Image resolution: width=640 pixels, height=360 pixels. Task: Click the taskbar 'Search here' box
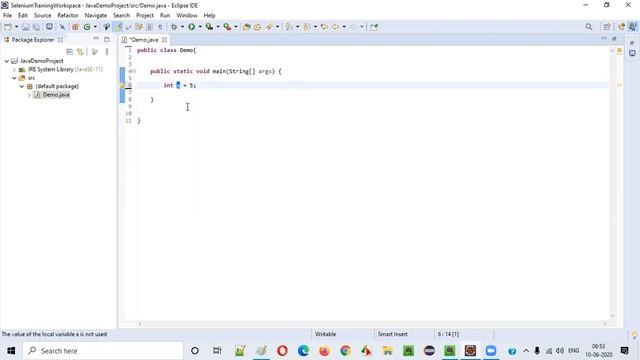(x=103, y=351)
